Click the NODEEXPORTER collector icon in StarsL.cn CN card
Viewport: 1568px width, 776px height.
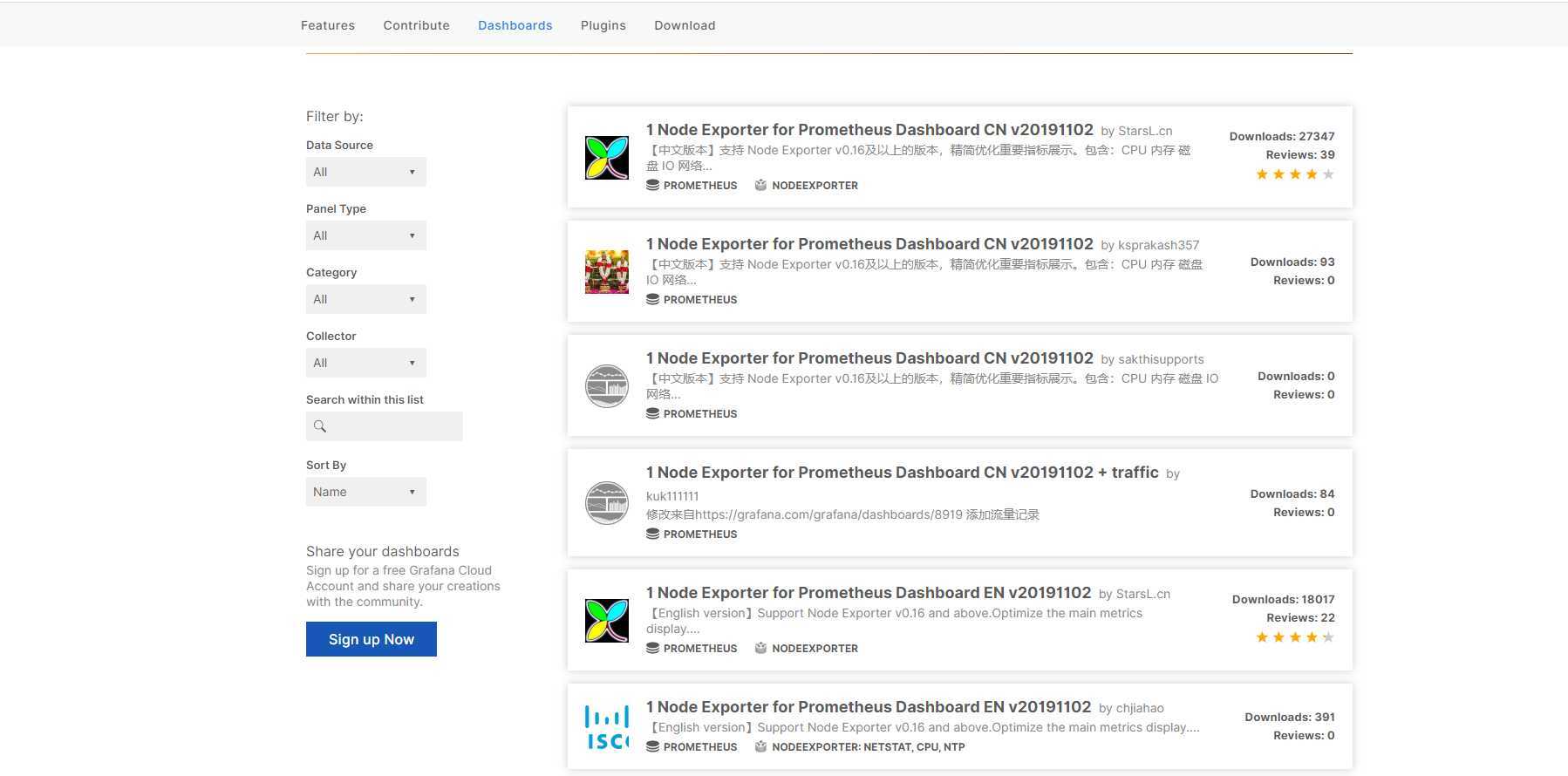760,185
